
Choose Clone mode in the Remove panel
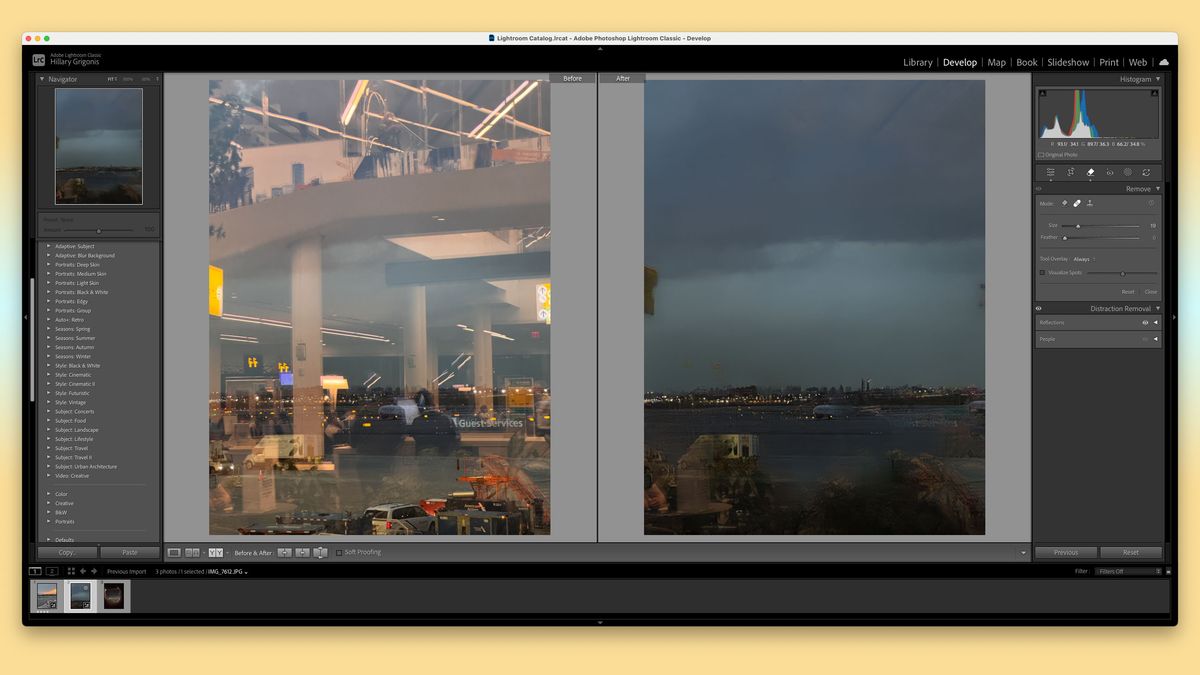click(1090, 203)
